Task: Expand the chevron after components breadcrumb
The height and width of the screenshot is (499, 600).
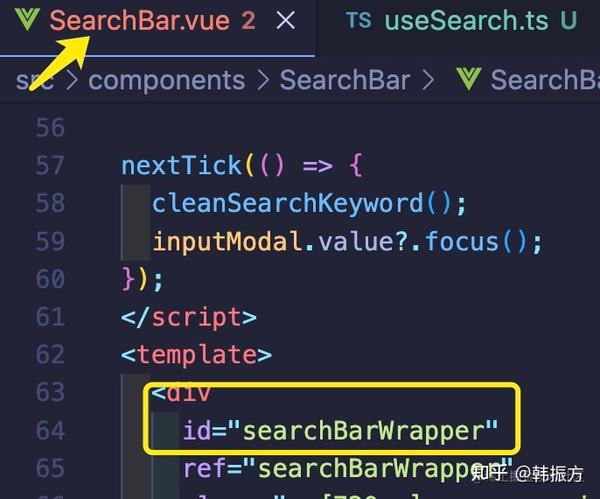Action: click(263, 80)
